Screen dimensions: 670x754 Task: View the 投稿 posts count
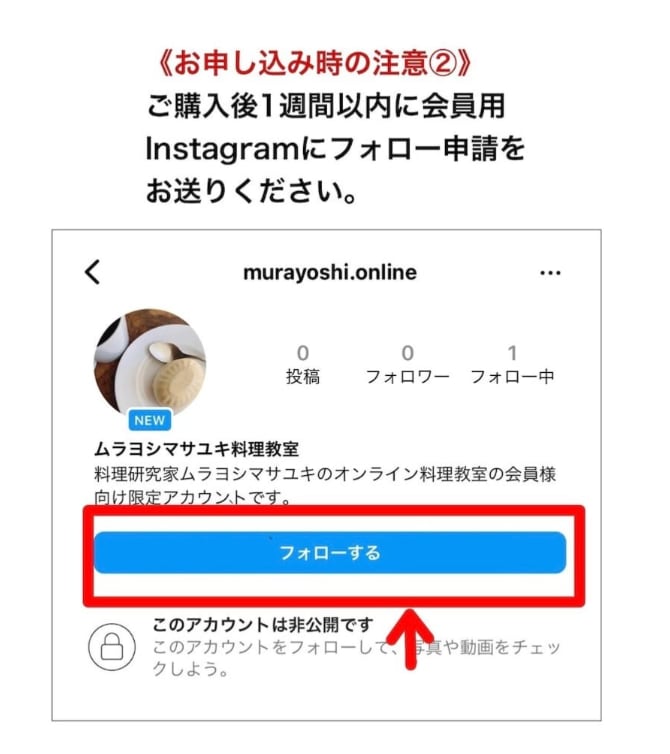[x=303, y=365]
